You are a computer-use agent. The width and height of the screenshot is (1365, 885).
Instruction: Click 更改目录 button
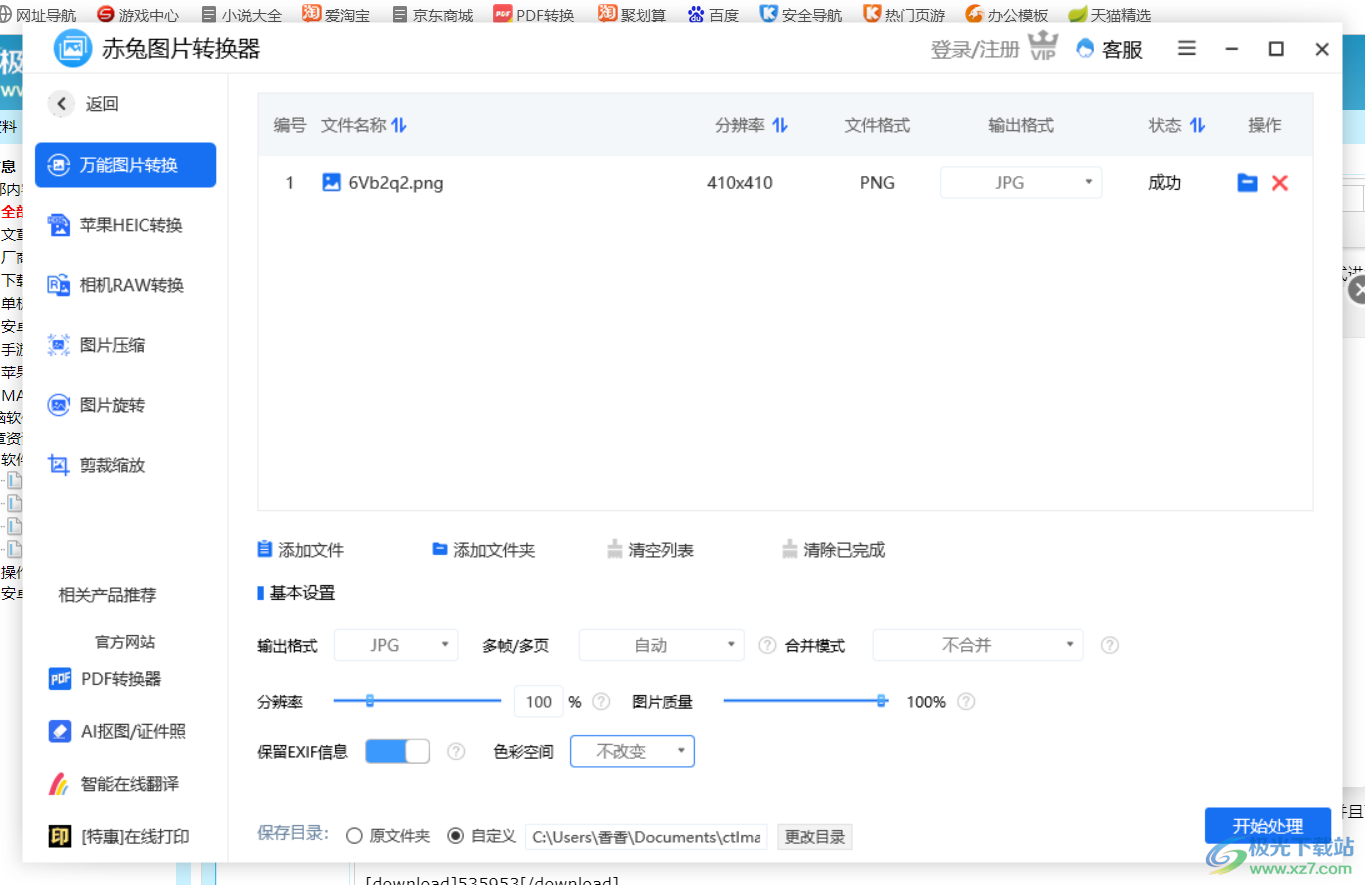[x=815, y=836]
